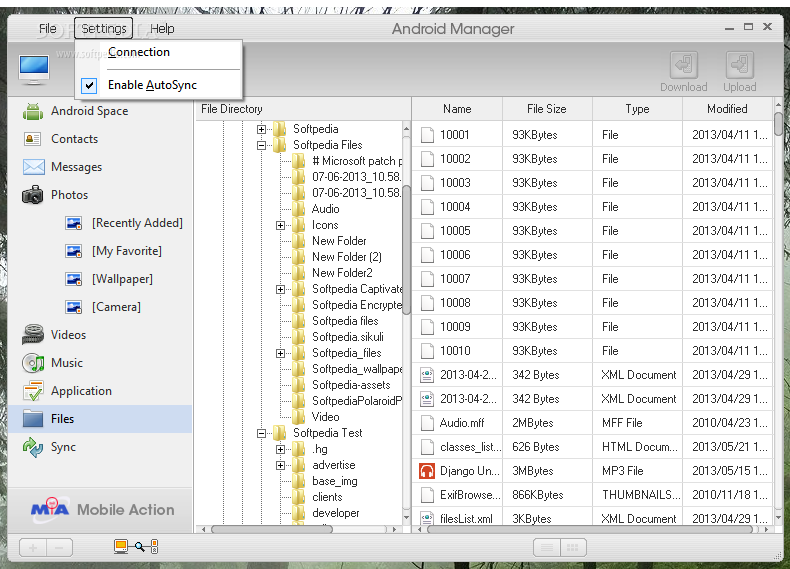Collapse the Softpedia Test folder
The width and height of the screenshot is (790, 569).
click(261, 433)
